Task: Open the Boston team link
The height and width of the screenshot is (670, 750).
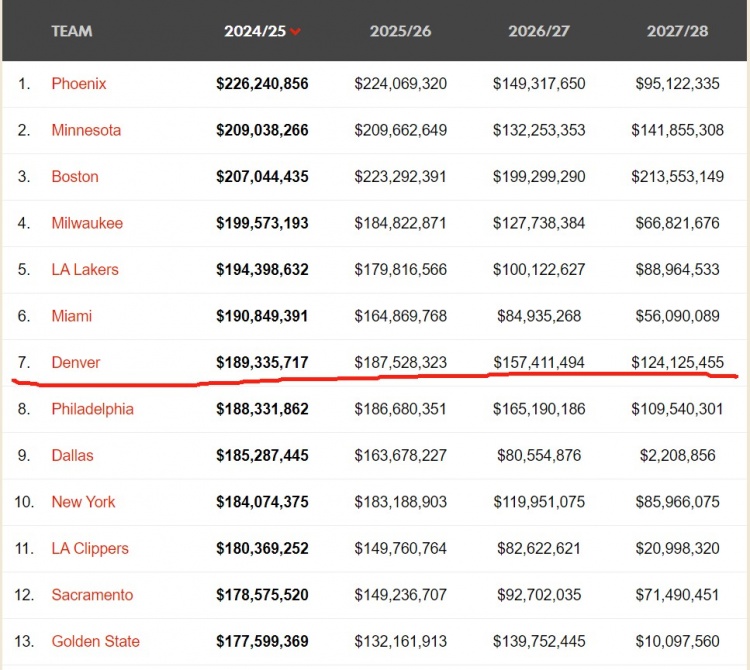Action: [x=75, y=176]
